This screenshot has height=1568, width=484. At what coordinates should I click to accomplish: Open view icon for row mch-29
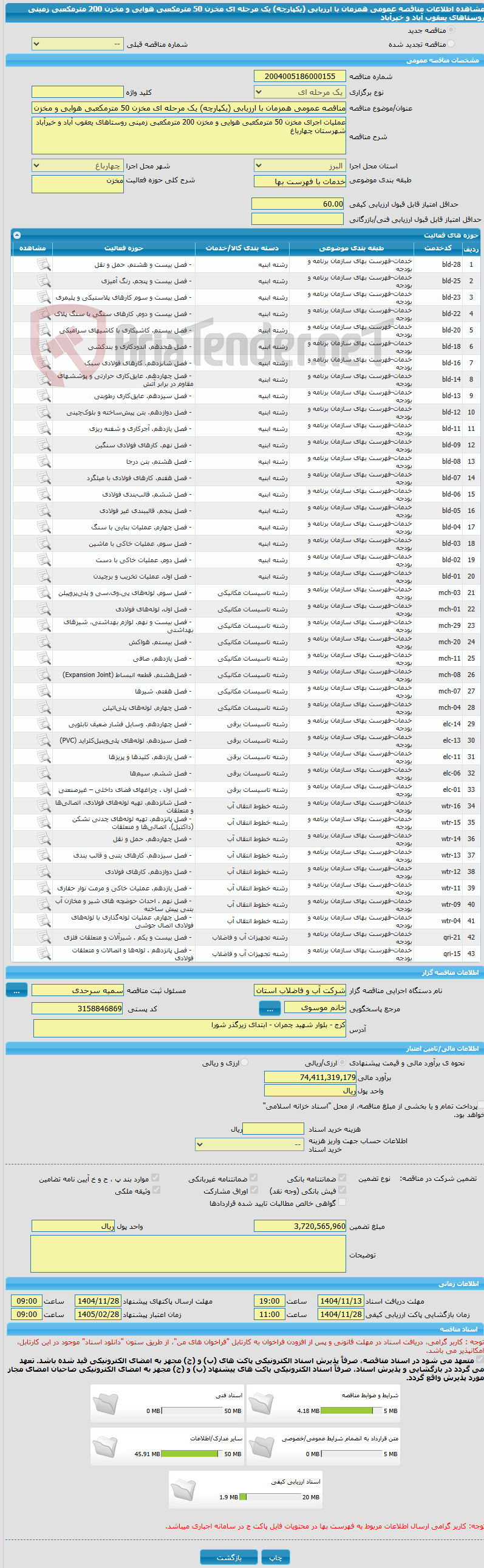coord(43,626)
